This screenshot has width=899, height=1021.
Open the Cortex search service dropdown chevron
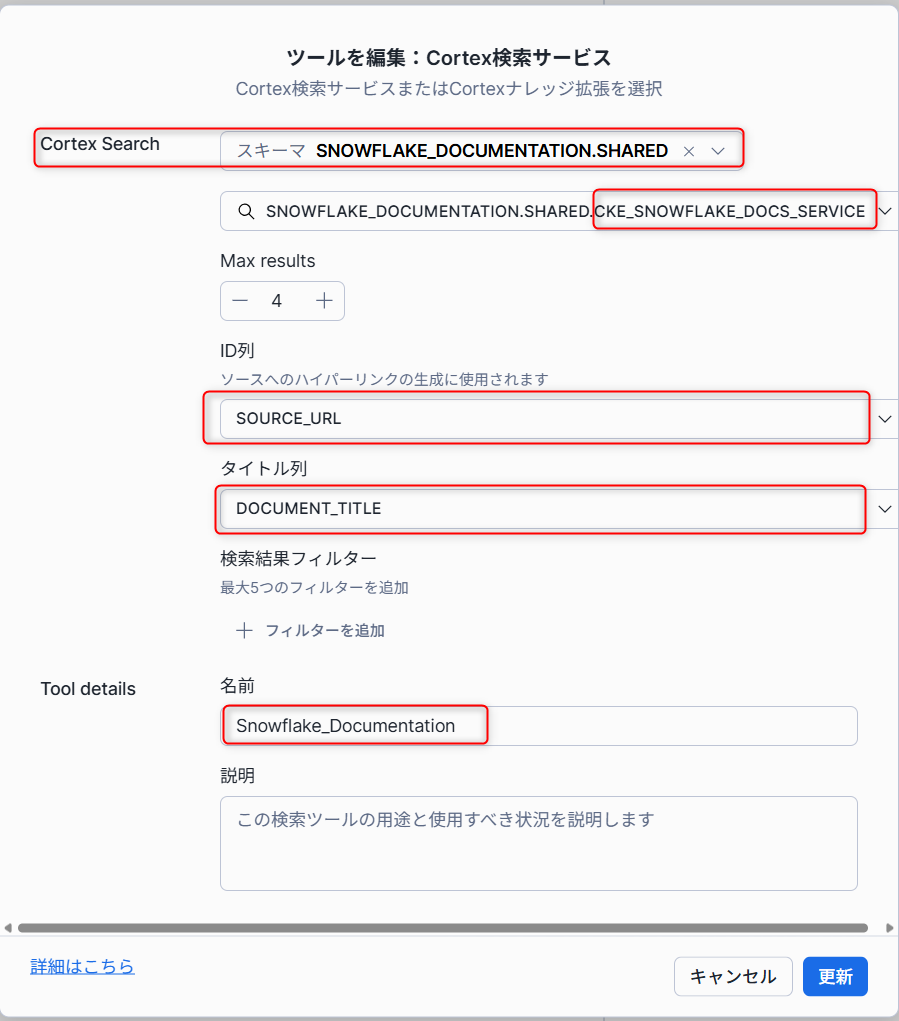[x=885, y=211]
